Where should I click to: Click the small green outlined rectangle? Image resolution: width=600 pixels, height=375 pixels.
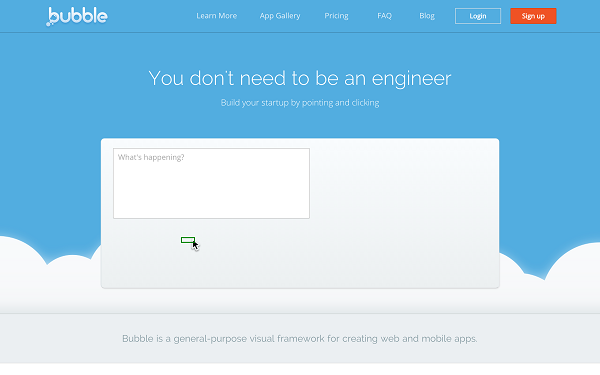click(188, 240)
